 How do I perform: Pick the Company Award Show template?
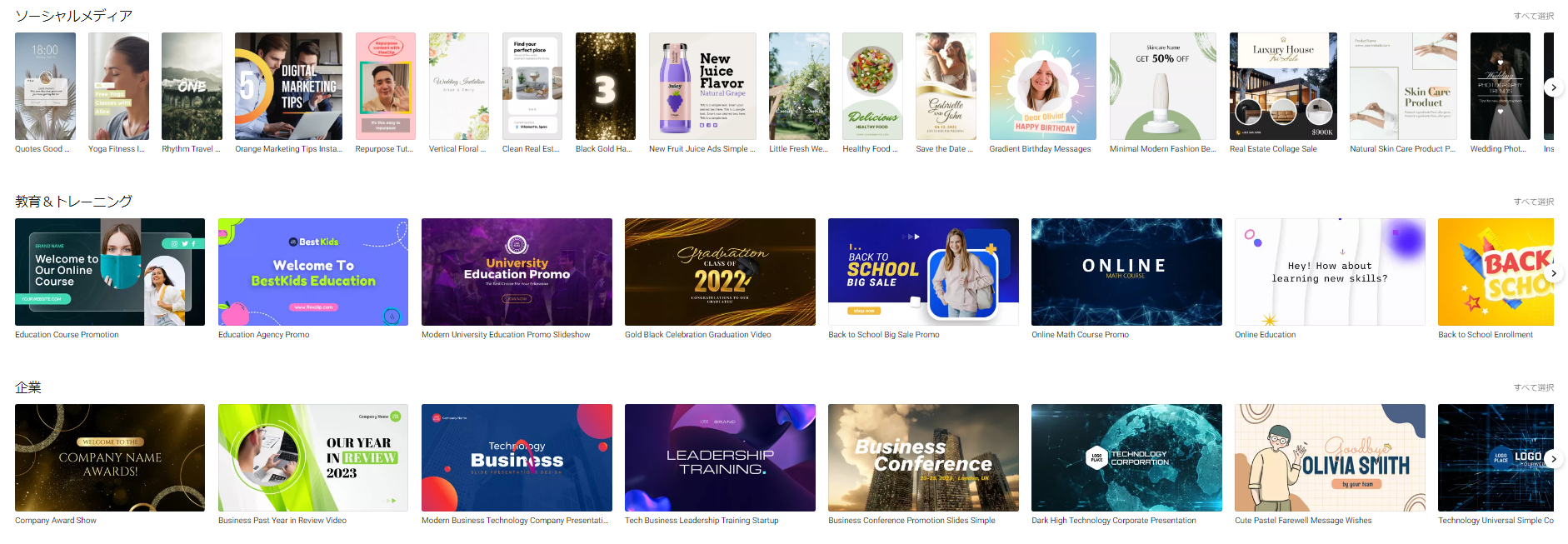tap(110, 458)
